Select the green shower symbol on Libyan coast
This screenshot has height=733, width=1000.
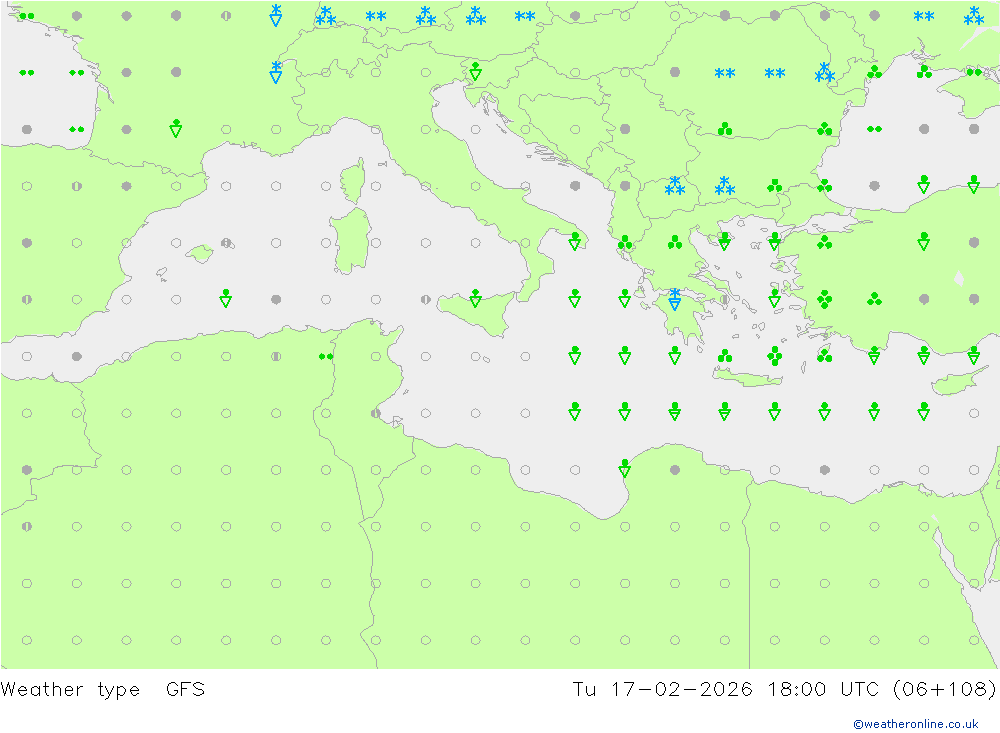[625, 467]
